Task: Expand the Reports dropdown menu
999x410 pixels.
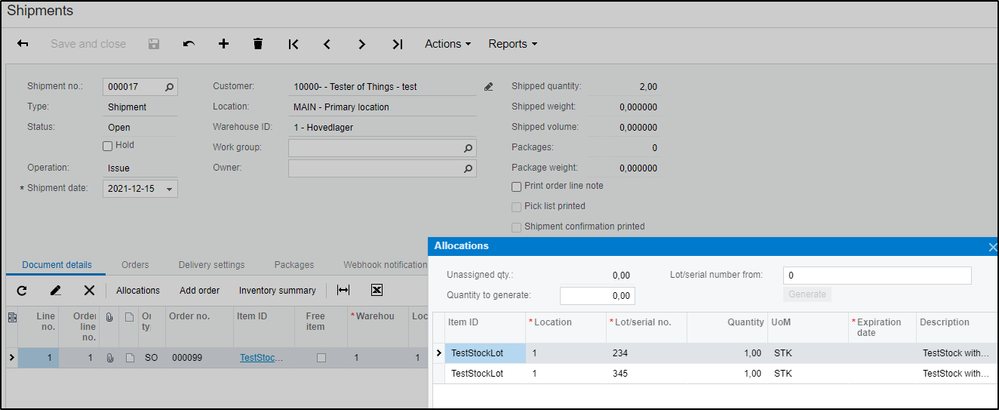Action: 512,44
